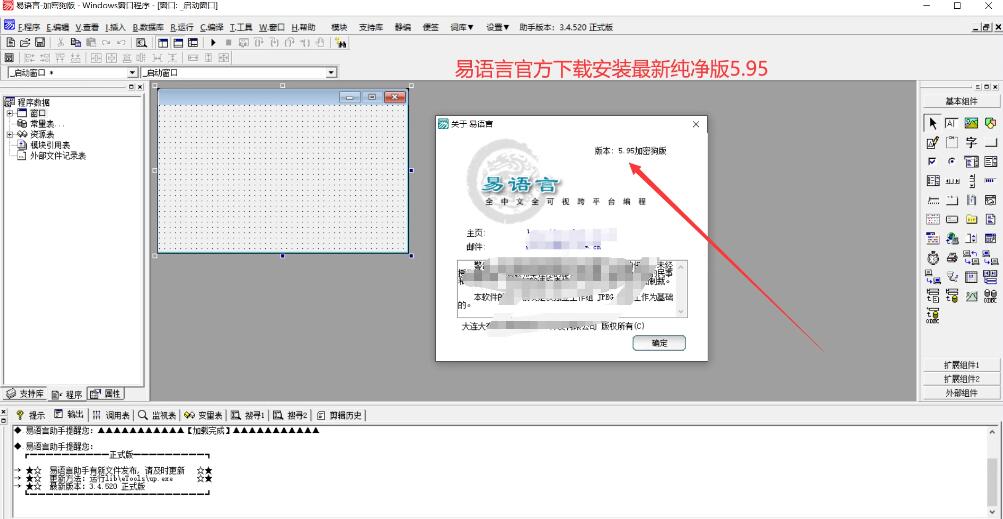Image resolution: width=1003 pixels, height=519 pixels.
Task: Select the shape component icon
Action: pyautogui.click(x=990, y=123)
